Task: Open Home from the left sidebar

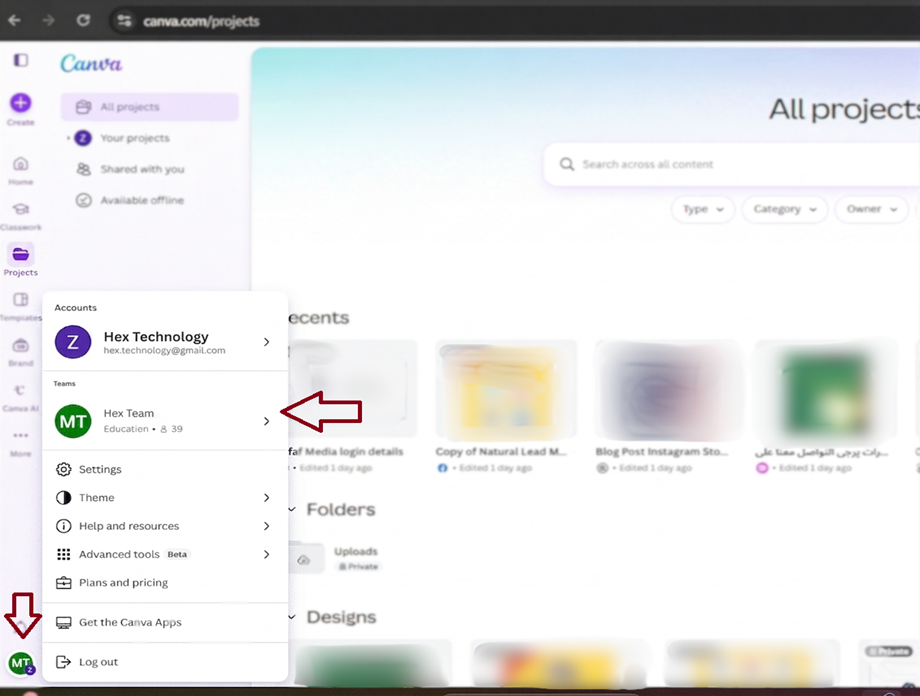Action: [x=20, y=165]
